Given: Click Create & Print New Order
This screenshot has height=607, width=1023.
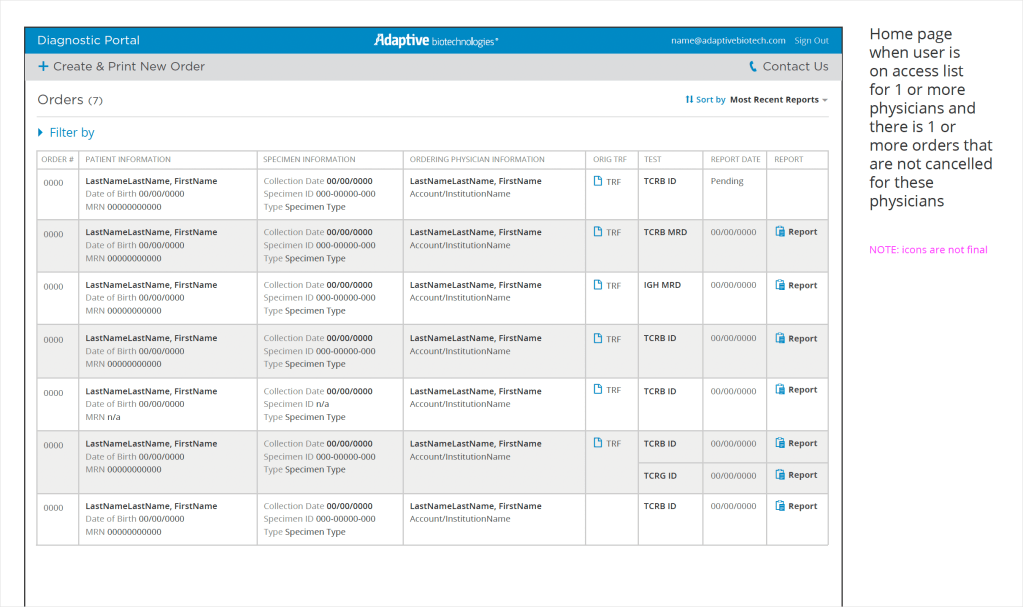Looking at the screenshot, I should pos(128,67).
